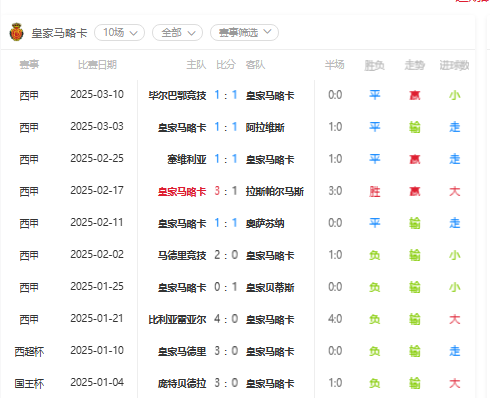
Task: Select away team 皇家贝蒂斯
Action: pos(270,287)
